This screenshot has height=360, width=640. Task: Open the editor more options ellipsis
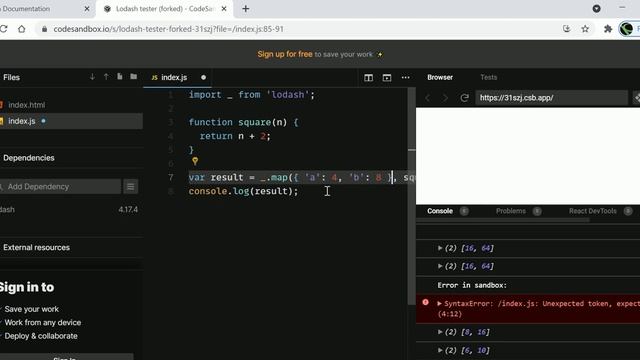(x=405, y=78)
